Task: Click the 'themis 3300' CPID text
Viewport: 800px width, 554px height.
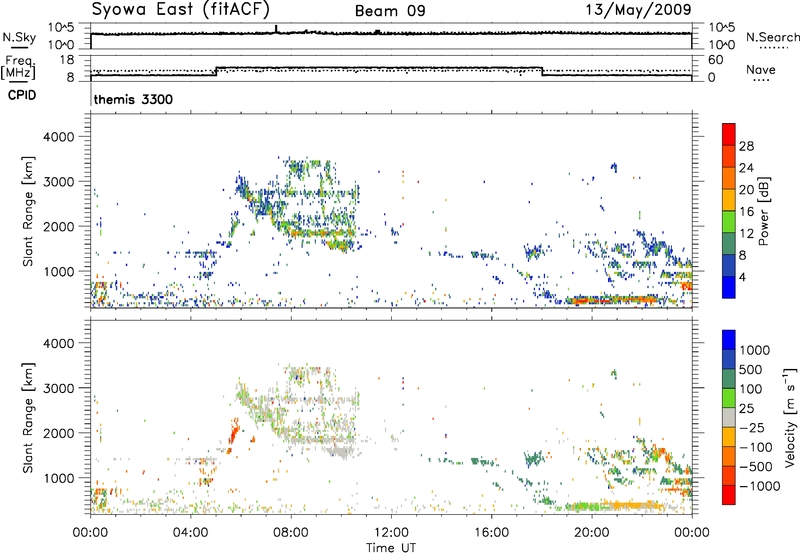Action: coord(133,99)
